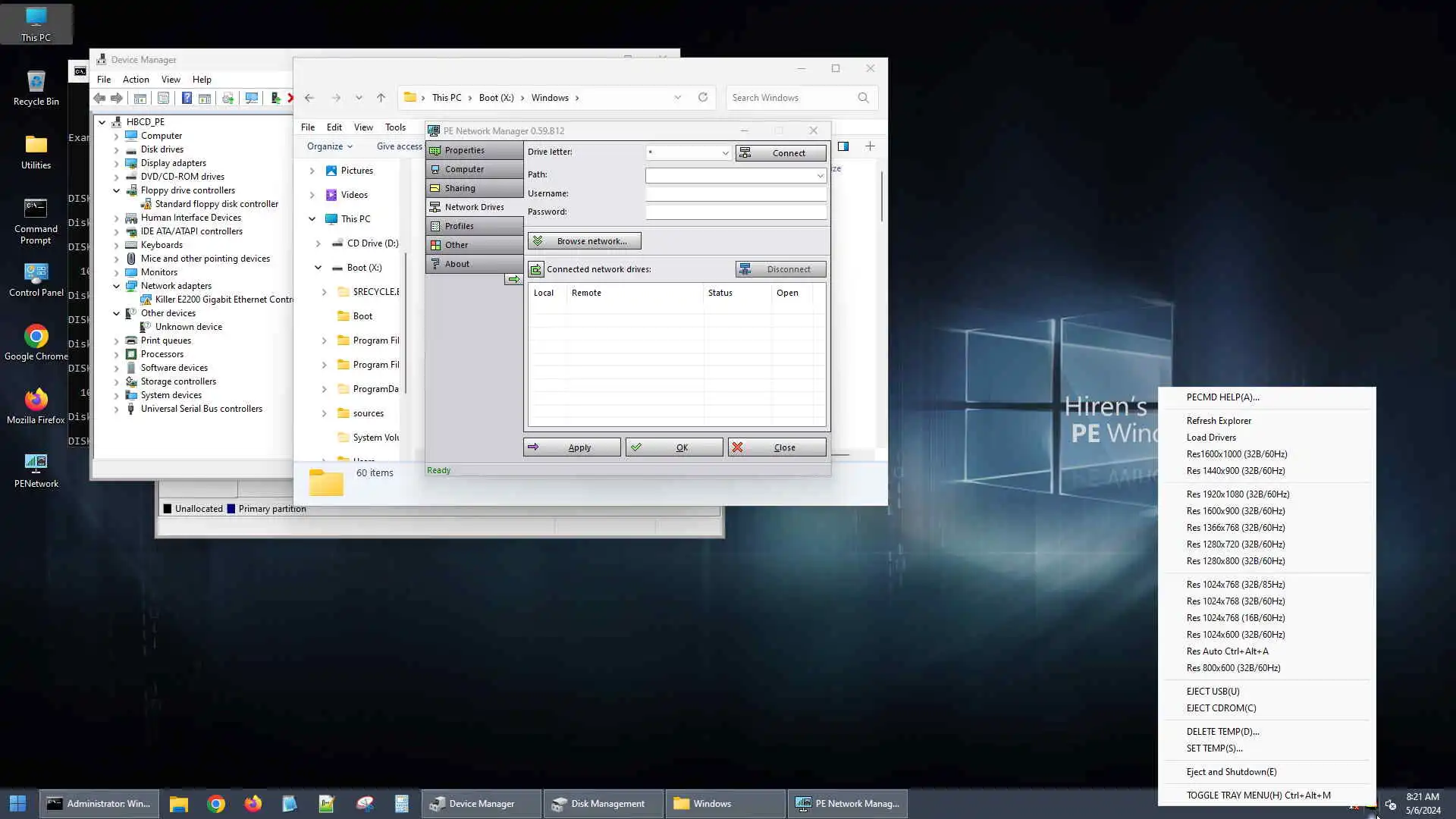This screenshot has height=819, width=1456.
Task: Expand the Disk drives tree node
Action: click(117, 149)
